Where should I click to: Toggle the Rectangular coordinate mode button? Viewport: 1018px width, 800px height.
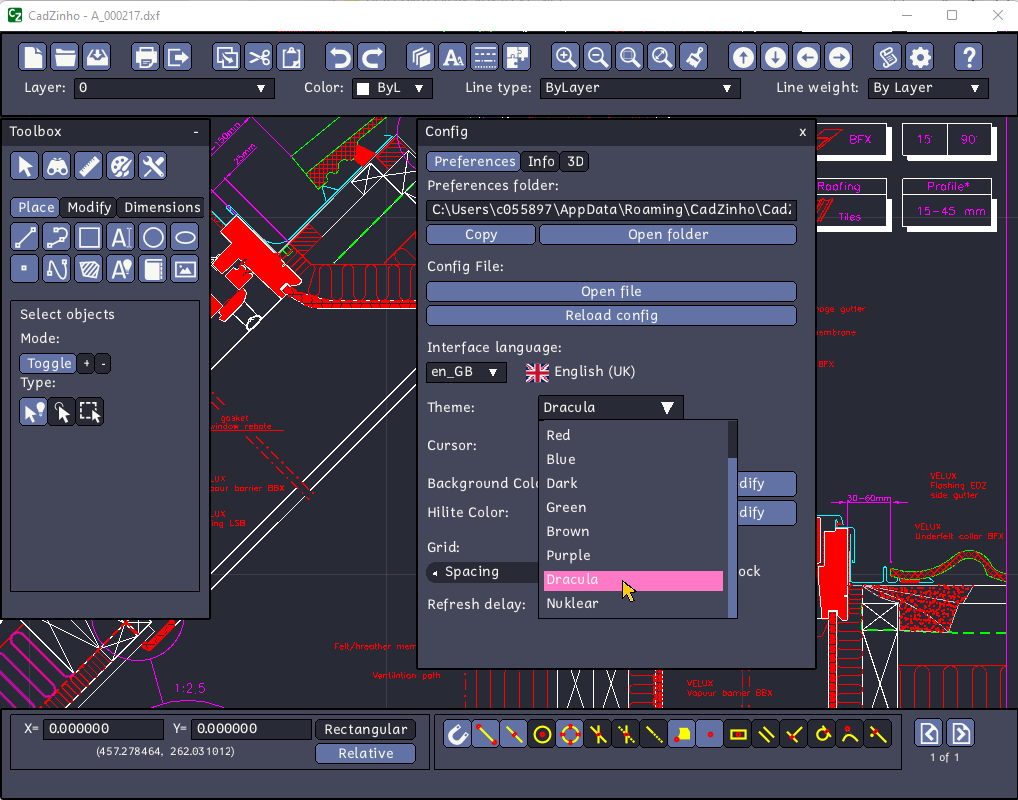[x=366, y=729]
